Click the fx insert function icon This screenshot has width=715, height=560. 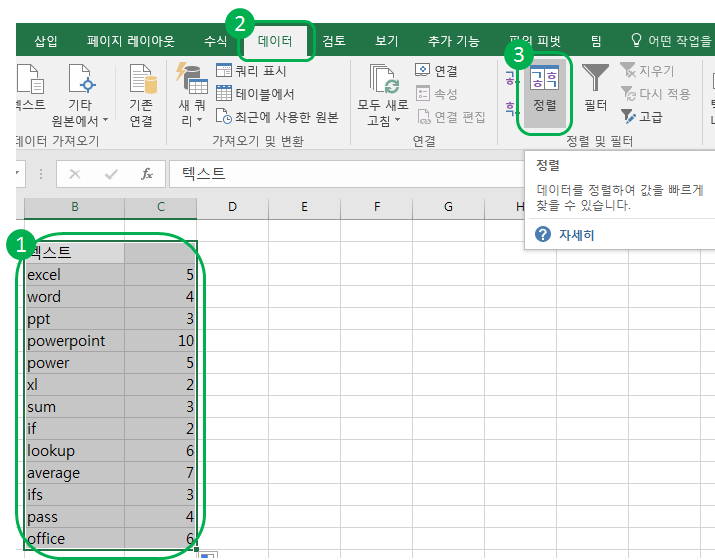146,174
